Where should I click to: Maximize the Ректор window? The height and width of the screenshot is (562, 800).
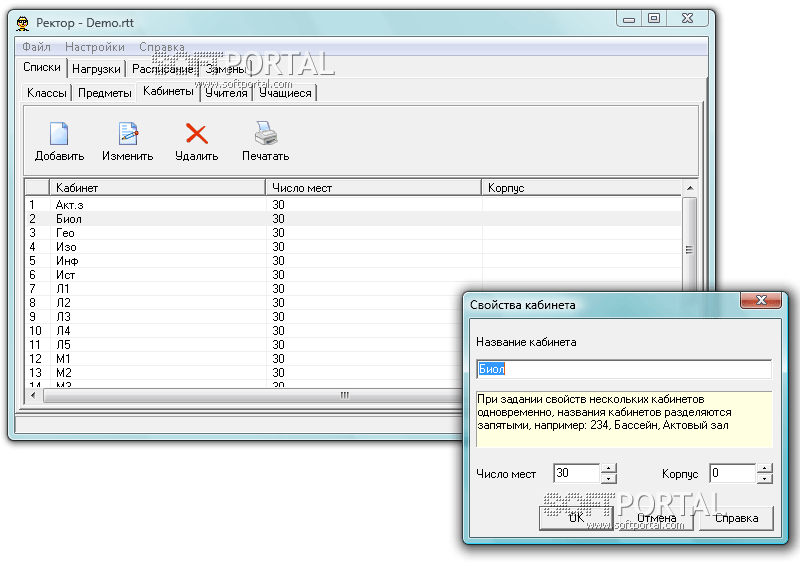[x=654, y=19]
